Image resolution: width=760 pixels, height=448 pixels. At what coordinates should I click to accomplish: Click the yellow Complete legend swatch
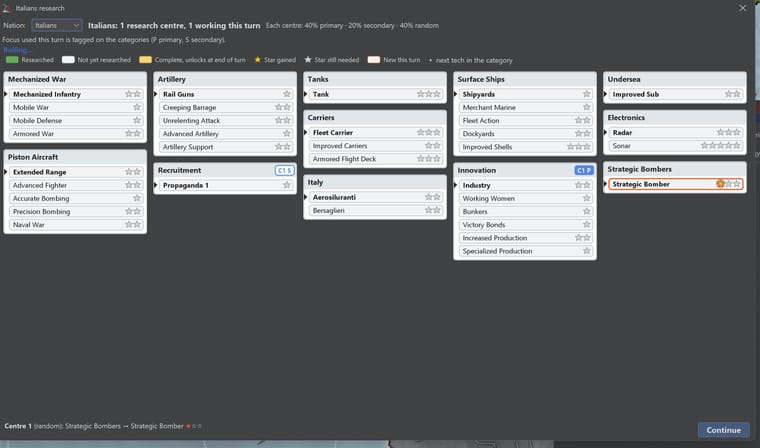tap(145, 60)
